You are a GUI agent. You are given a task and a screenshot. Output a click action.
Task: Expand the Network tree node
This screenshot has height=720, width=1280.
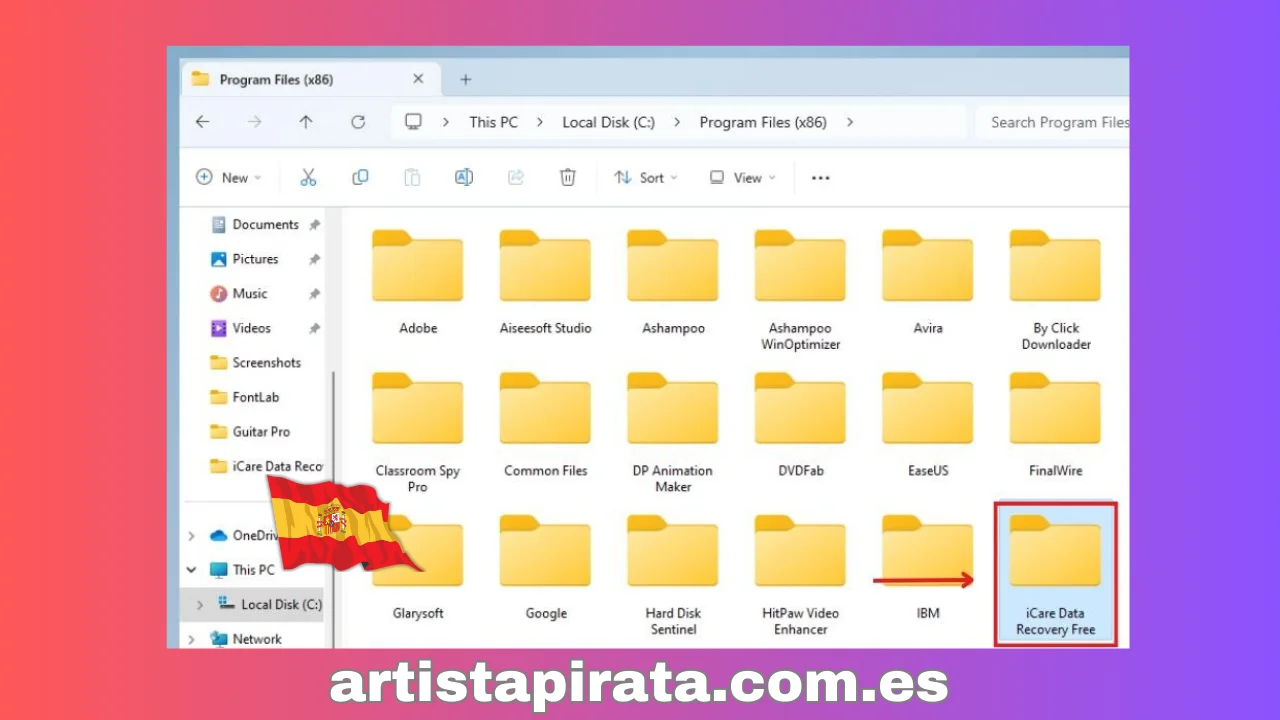coord(191,639)
